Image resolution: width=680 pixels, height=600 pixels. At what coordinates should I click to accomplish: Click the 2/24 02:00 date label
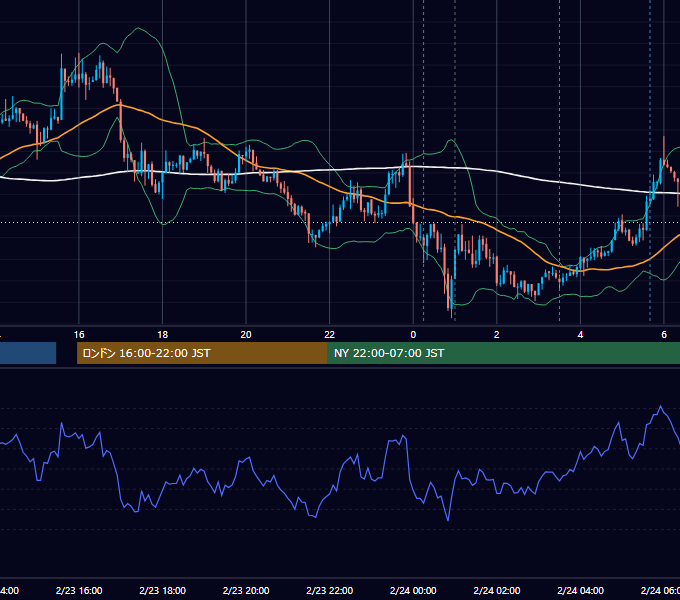point(497,590)
